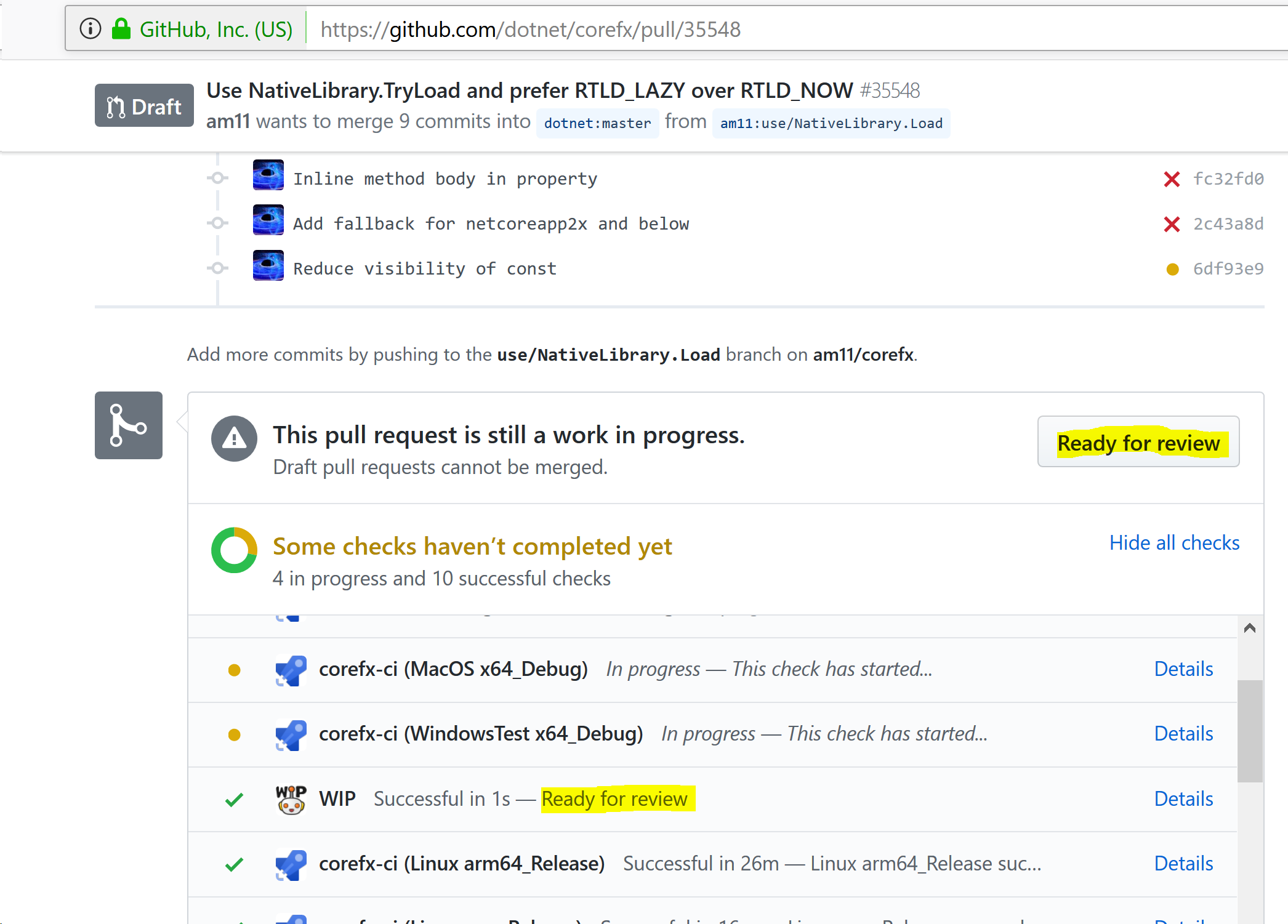Image resolution: width=1288 pixels, height=924 pixels.
Task: Click the scroll-up arrow on the checks list scrollbar
Action: tap(1250, 627)
